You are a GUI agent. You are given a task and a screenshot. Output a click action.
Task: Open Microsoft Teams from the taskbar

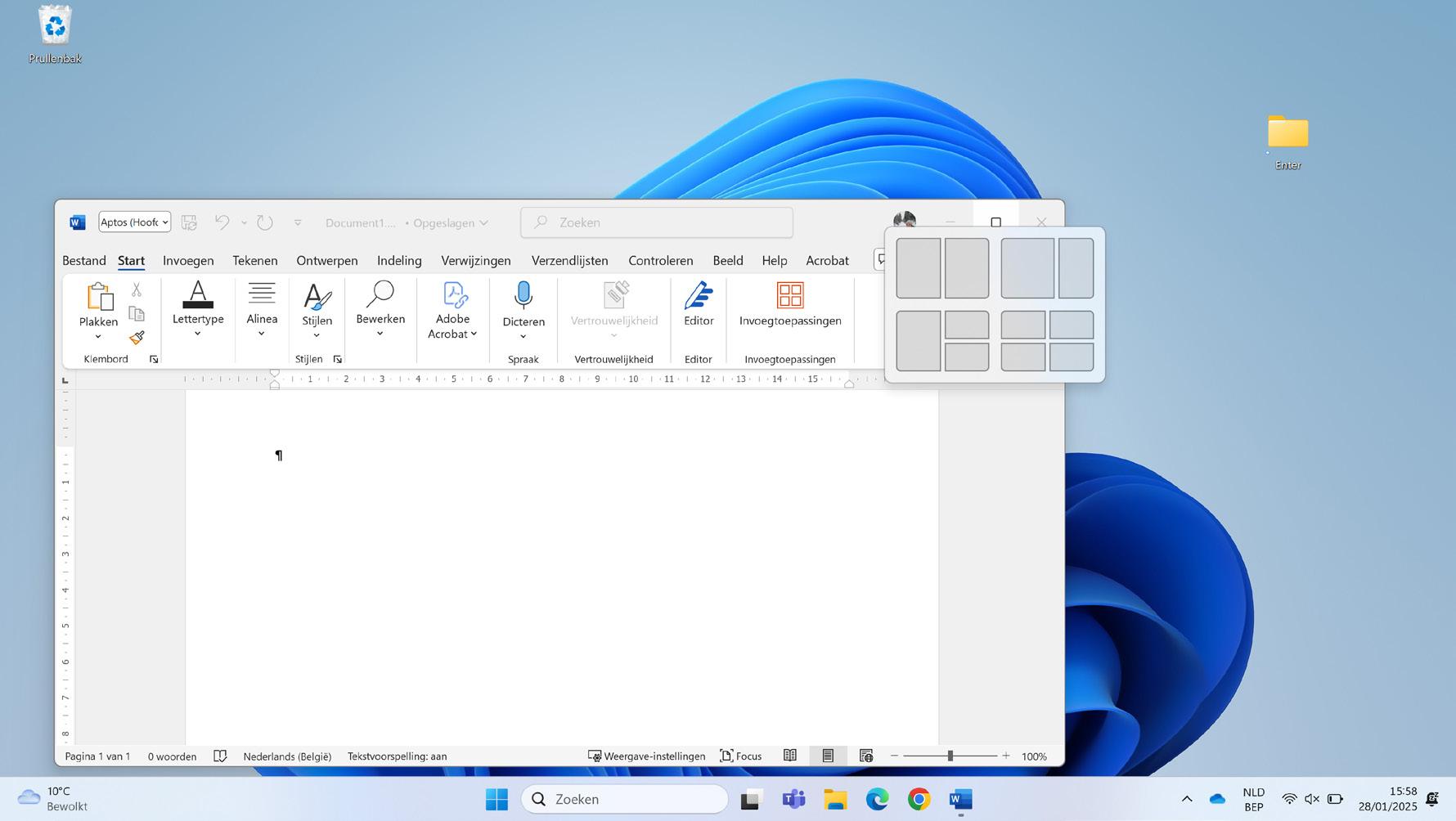793,799
